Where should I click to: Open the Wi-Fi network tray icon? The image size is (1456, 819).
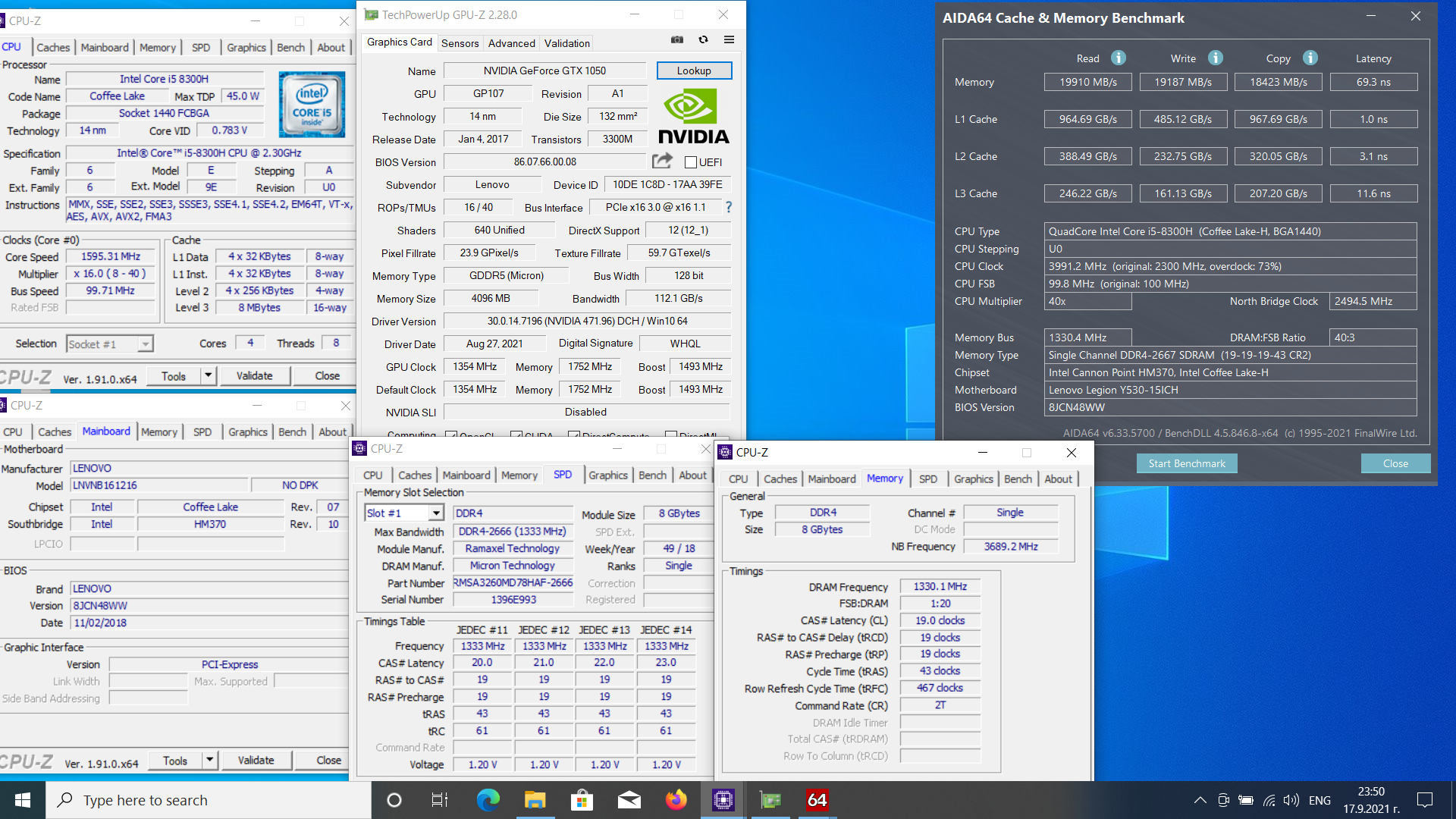point(1269,800)
